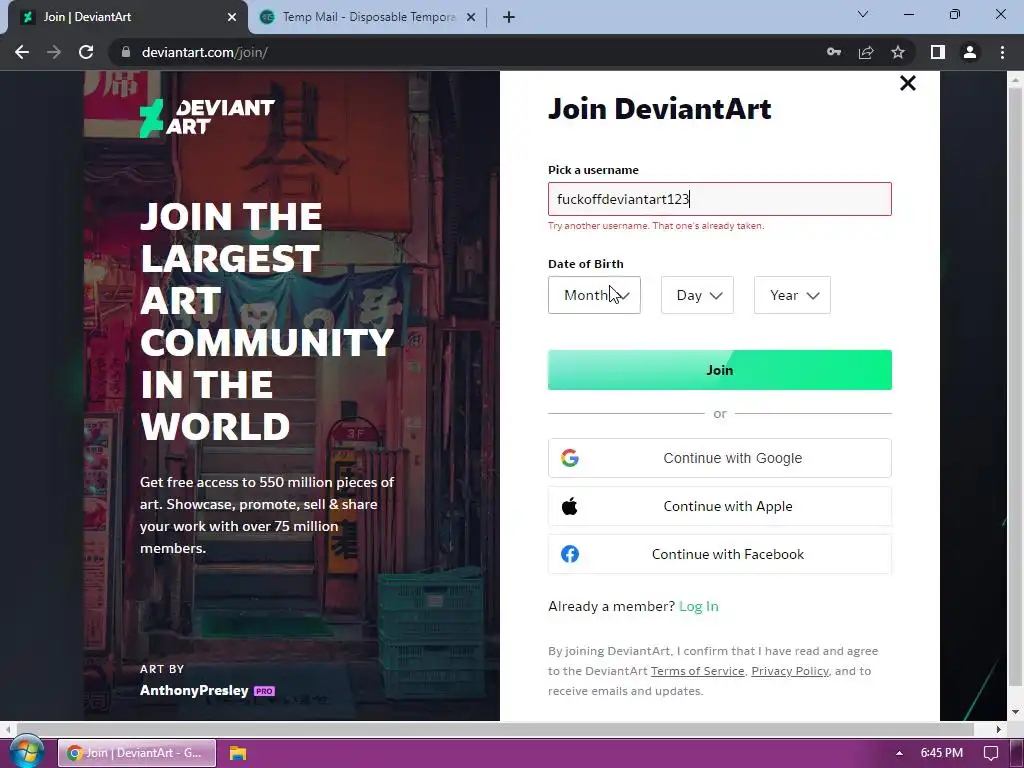Click the Facebook logo icon

click(569, 554)
